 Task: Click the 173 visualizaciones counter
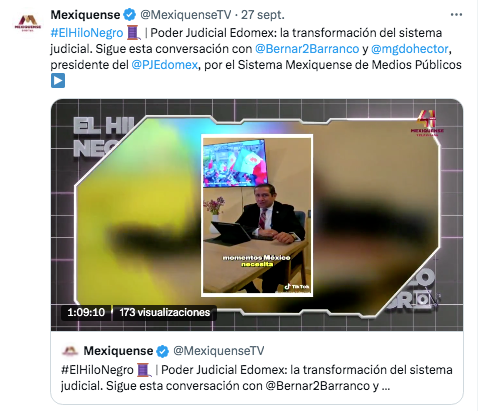point(165,312)
